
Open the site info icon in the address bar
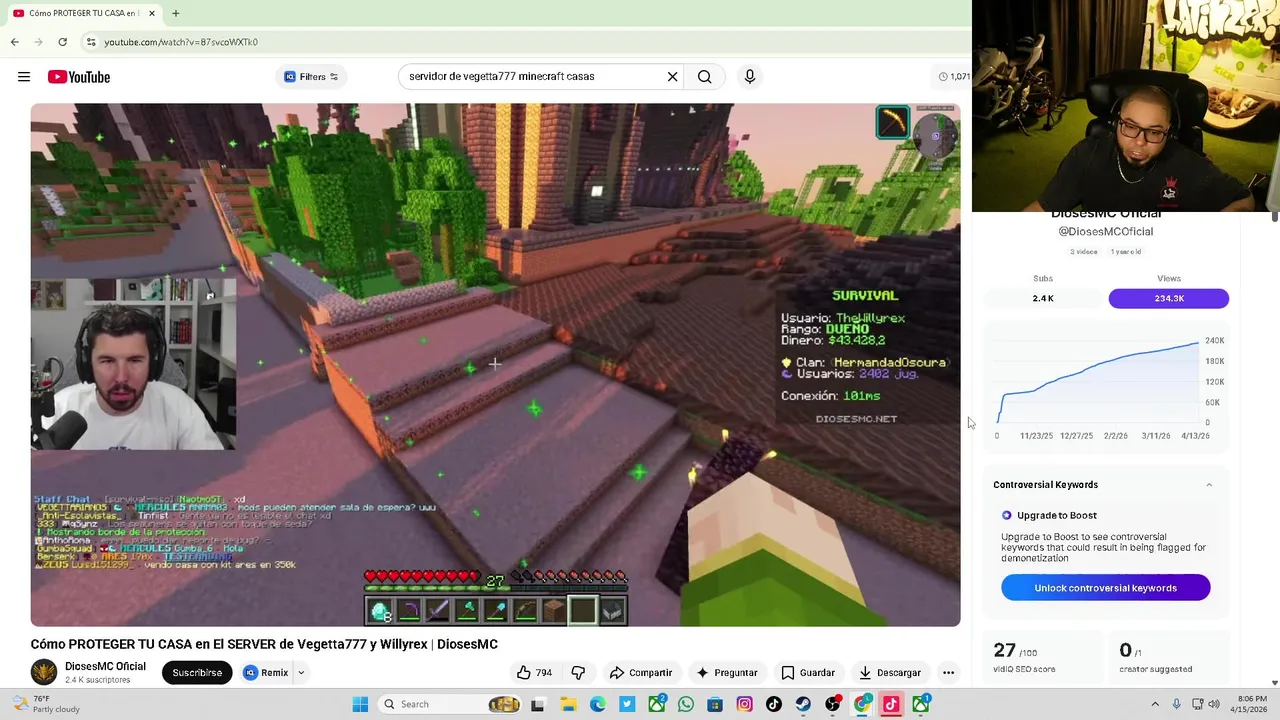91,42
